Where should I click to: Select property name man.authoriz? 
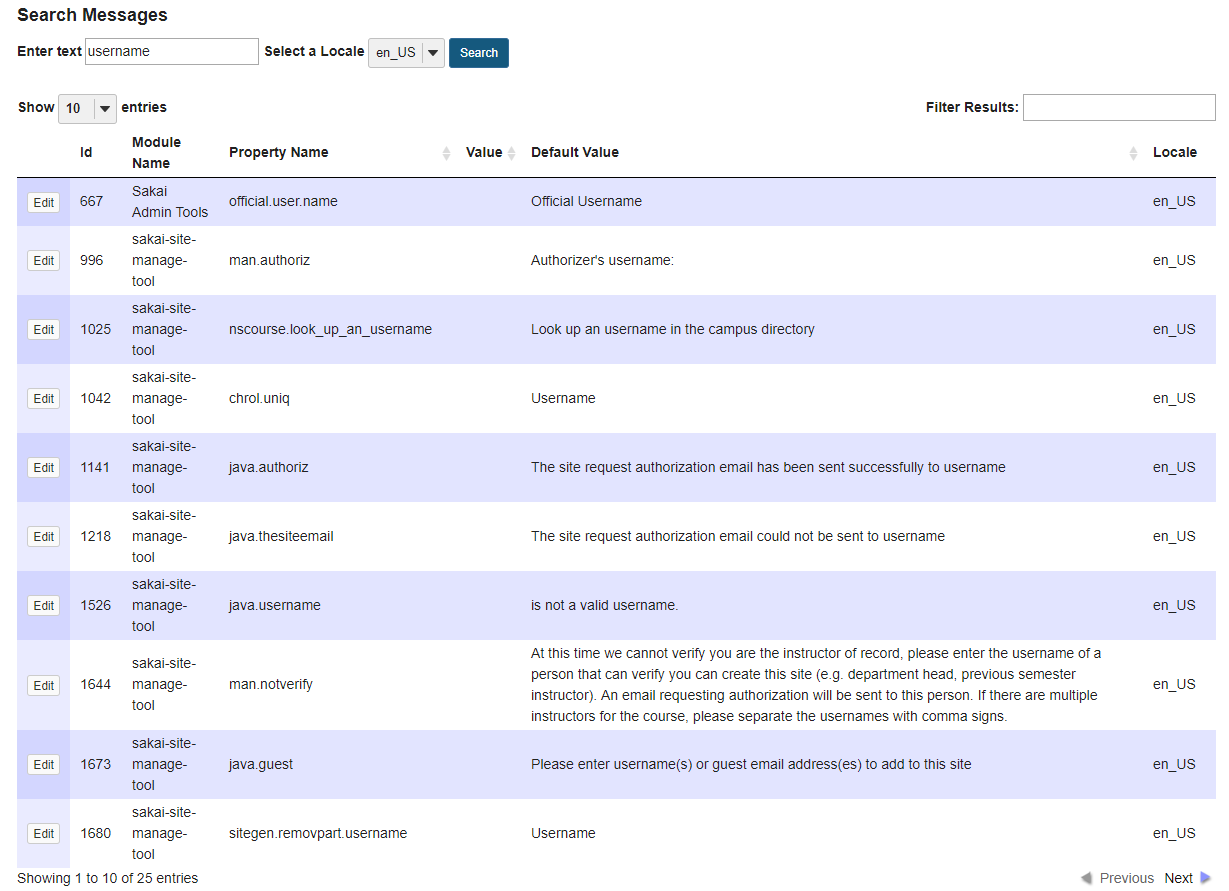[269, 260]
